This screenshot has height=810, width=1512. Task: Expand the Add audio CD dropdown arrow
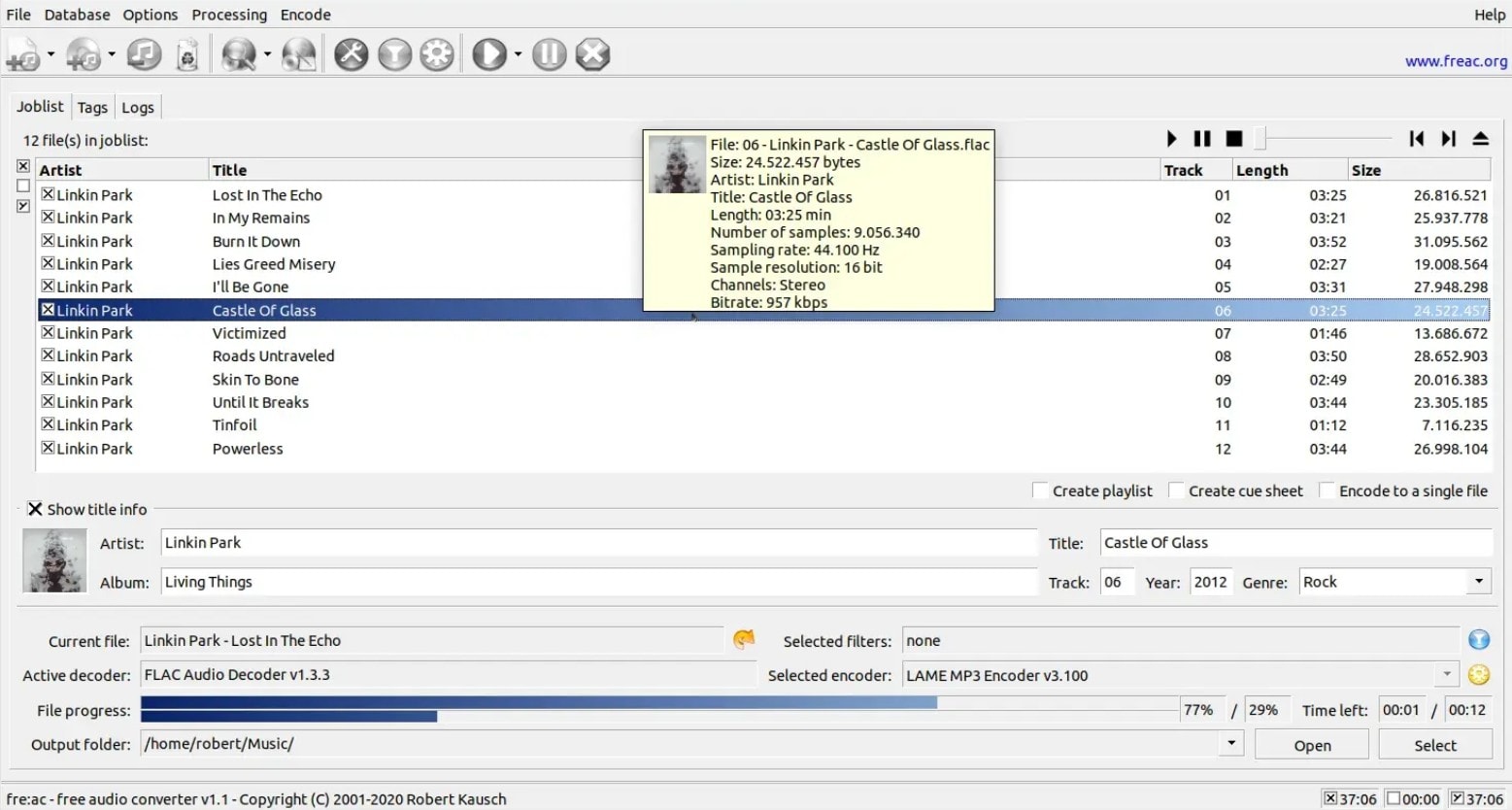[111, 54]
